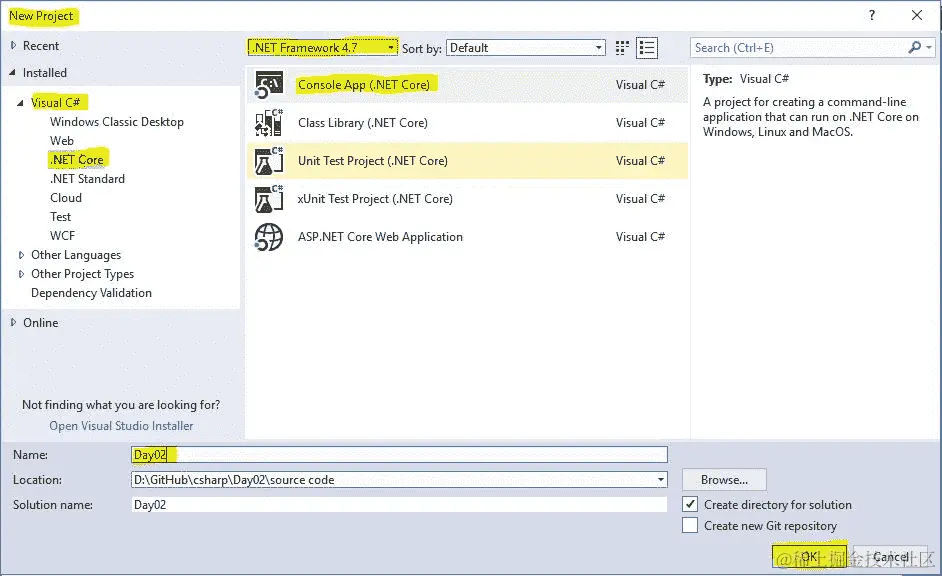Image resolution: width=942 pixels, height=576 pixels.
Task: Open Visual Studio Installer link
Action: click(x=121, y=426)
